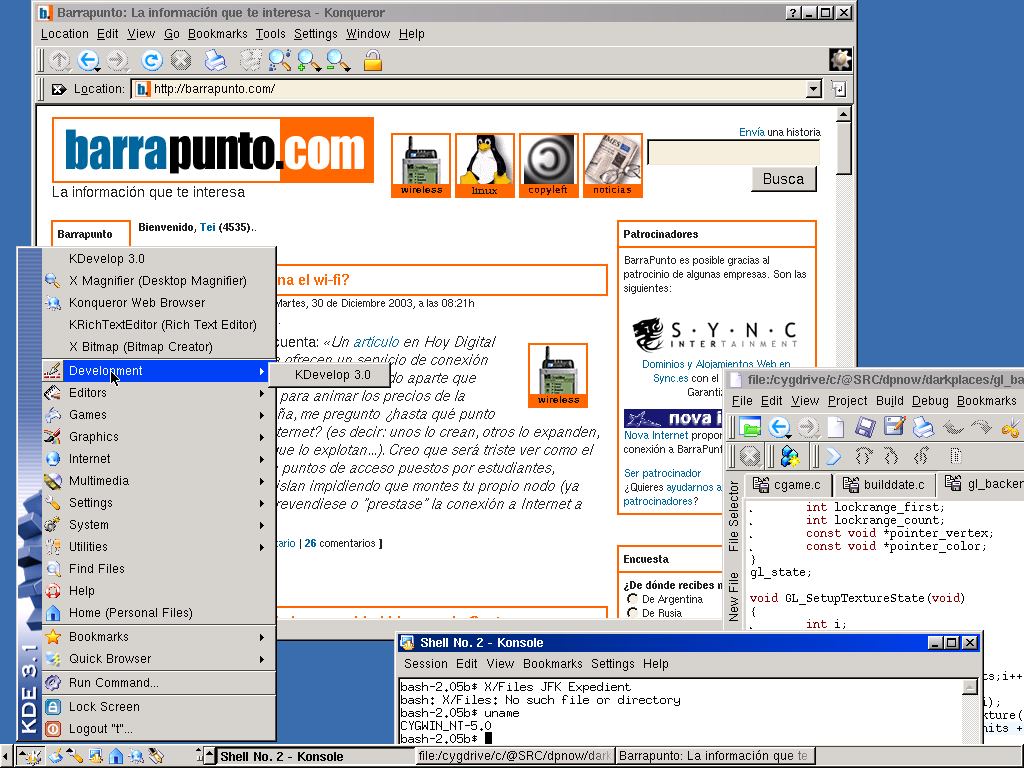This screenshot has height=768, width=1024.
Task: Click the Busca search button
Action: [x=783, y=179]
